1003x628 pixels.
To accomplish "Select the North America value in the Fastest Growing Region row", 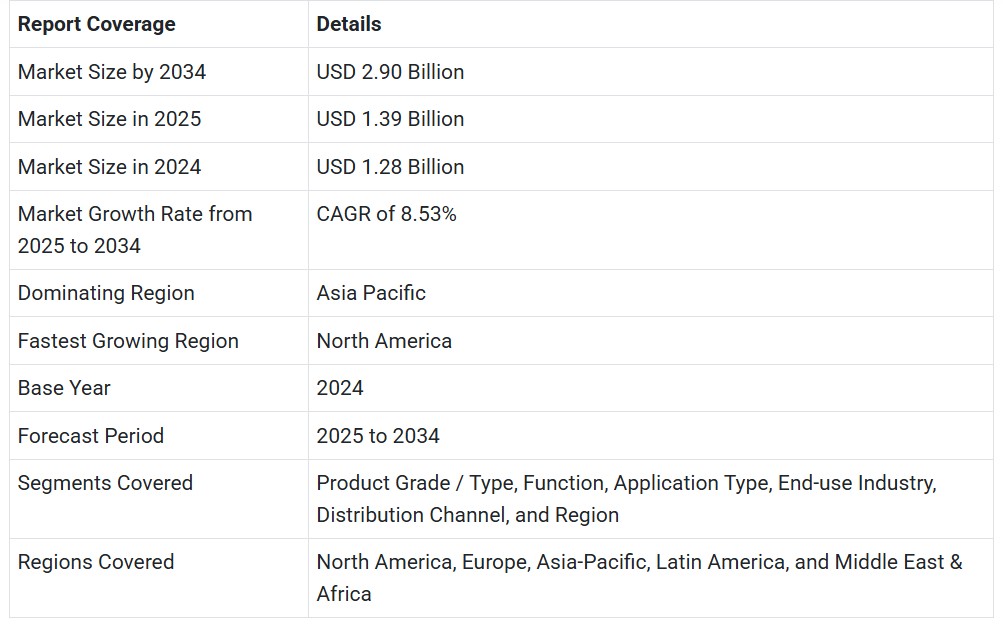I will [384, 341].
